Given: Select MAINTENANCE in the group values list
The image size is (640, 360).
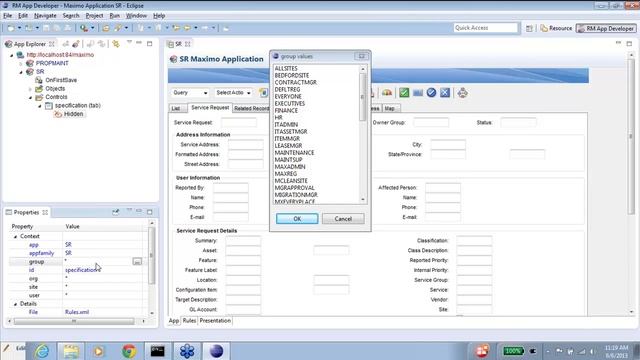Looking at the screenshot, I should click(x=294, y=153).
